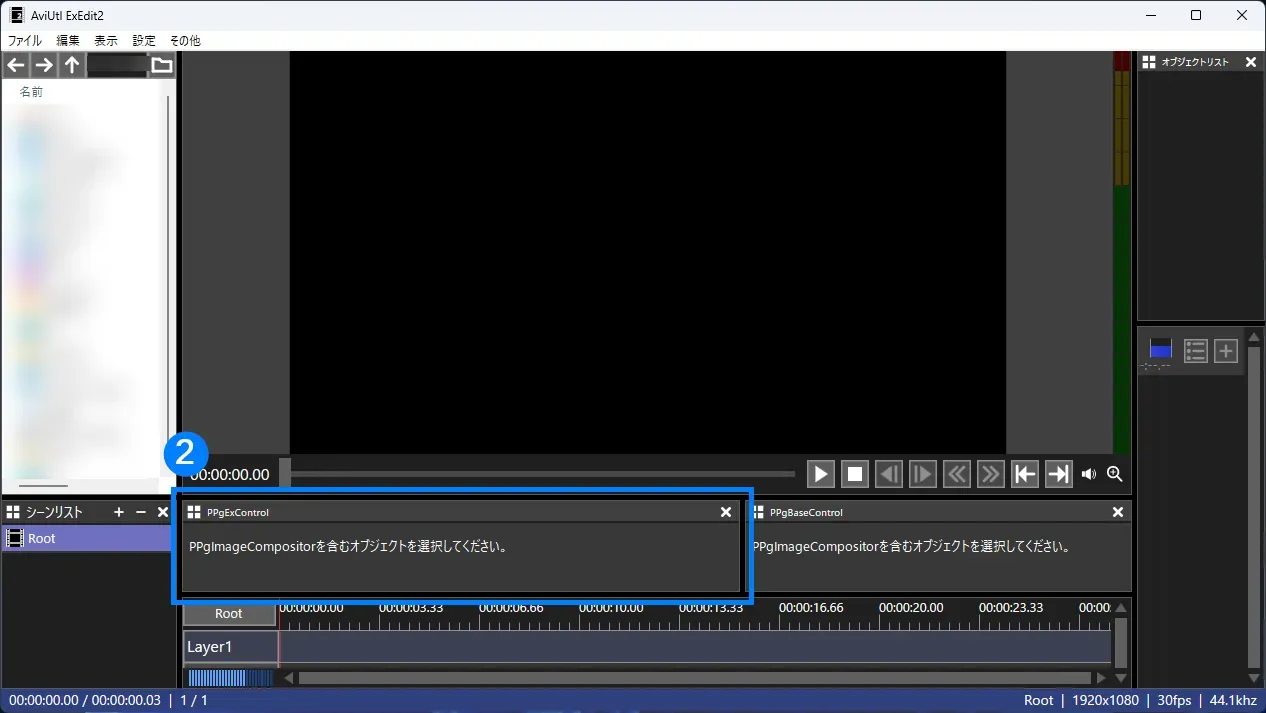Click the 44.1khz entry in status bar

1233,700
